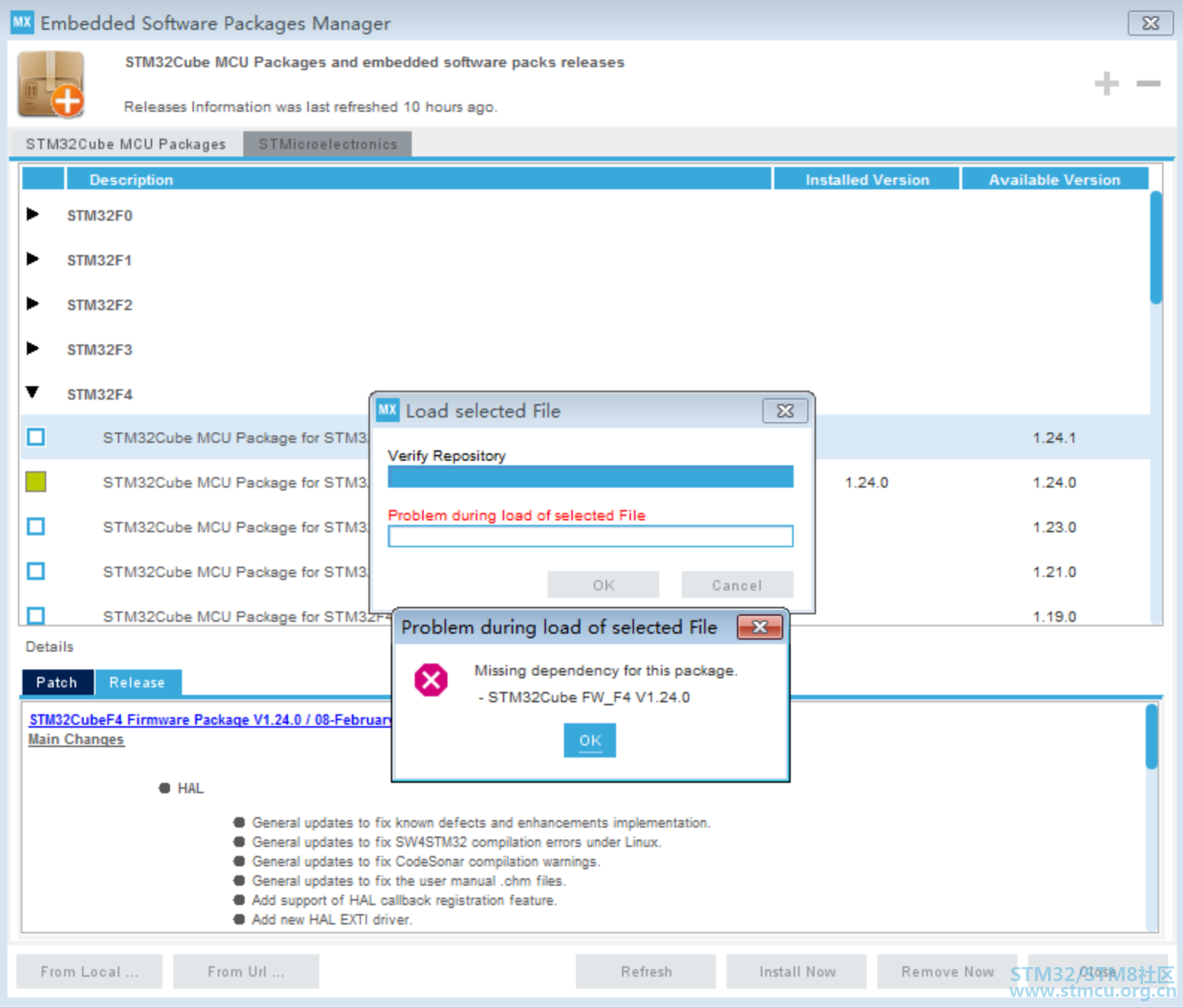Click the red error icon in the dialog
The width and height of the screenshot is (1183, 1008).
pos(431,679)
